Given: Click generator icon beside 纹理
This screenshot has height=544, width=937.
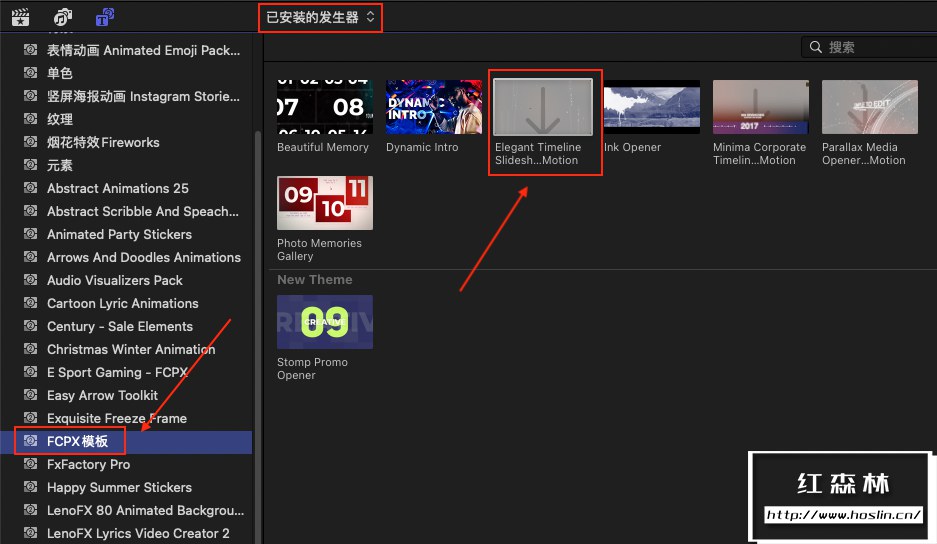Looking at the screenshot, I should click(x=30, y=118).
